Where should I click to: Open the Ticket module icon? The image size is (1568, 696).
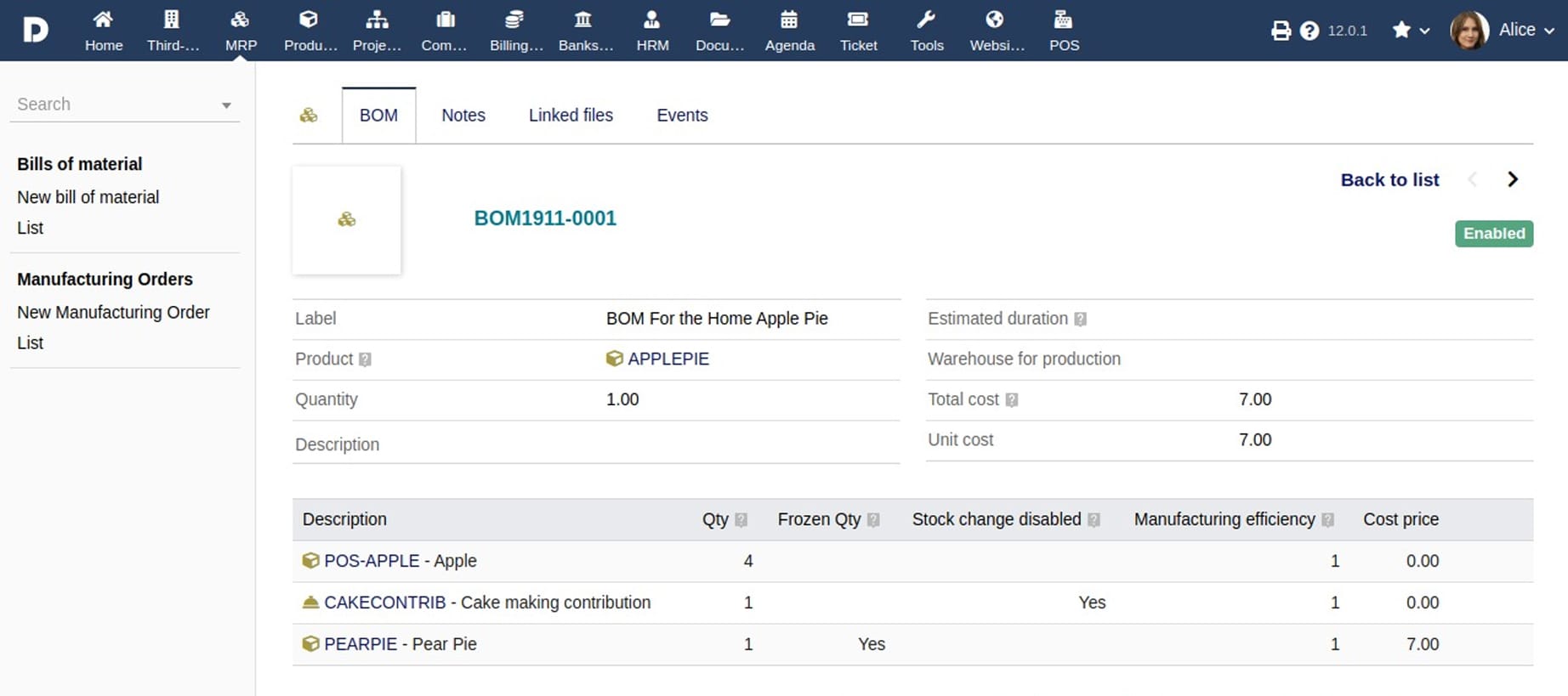click(x=858, y=20)
